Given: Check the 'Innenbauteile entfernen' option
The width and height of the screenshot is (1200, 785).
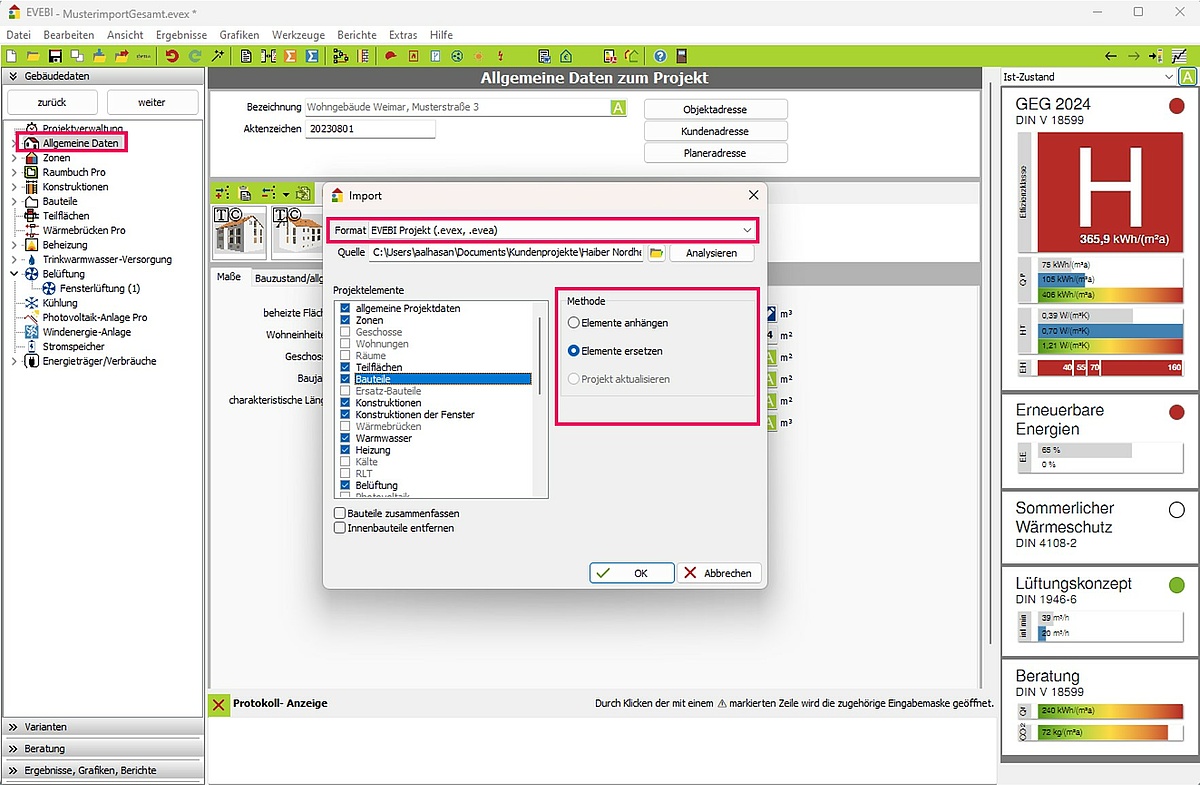Looking at the screenshot, I should pyautogui.click(x=340, y=527).
